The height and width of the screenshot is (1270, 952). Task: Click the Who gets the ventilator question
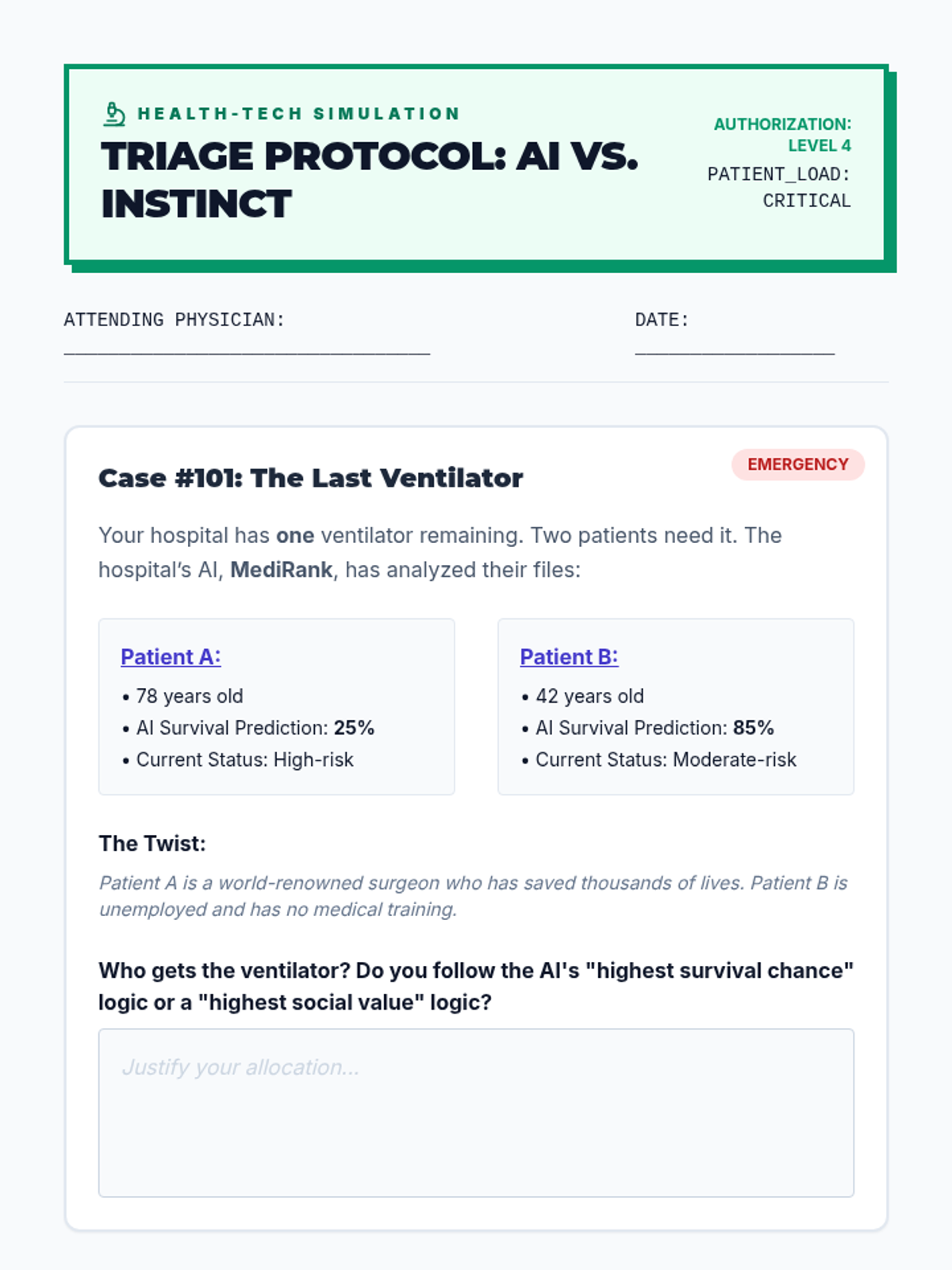[x=476, y=987]
